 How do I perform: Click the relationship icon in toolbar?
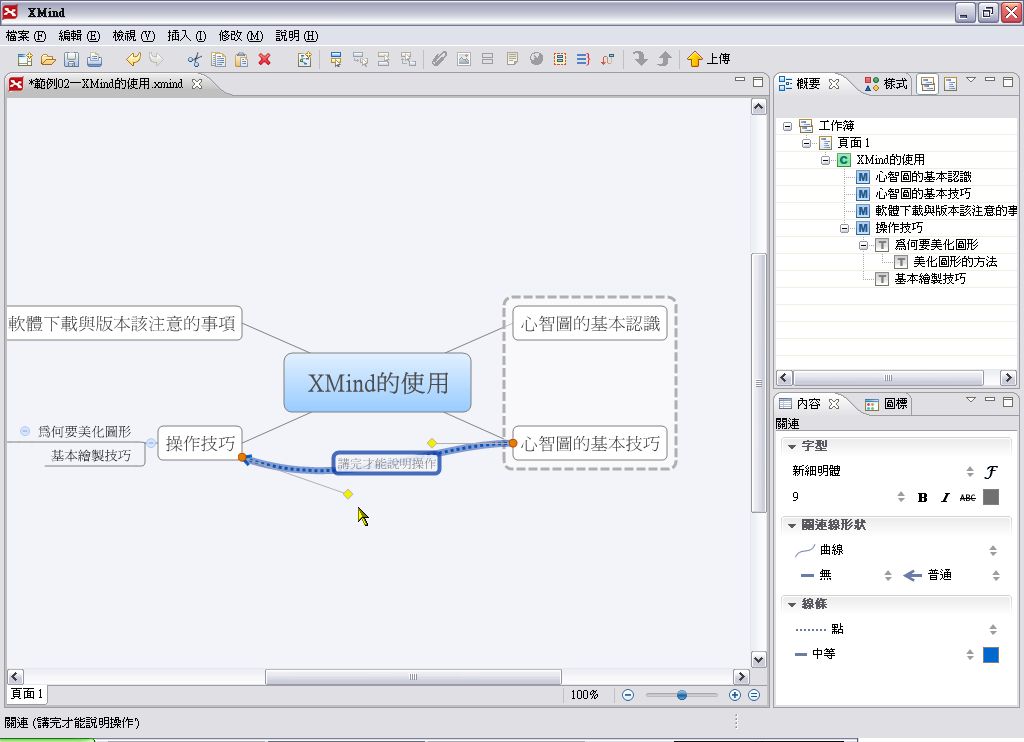point(607,59)
